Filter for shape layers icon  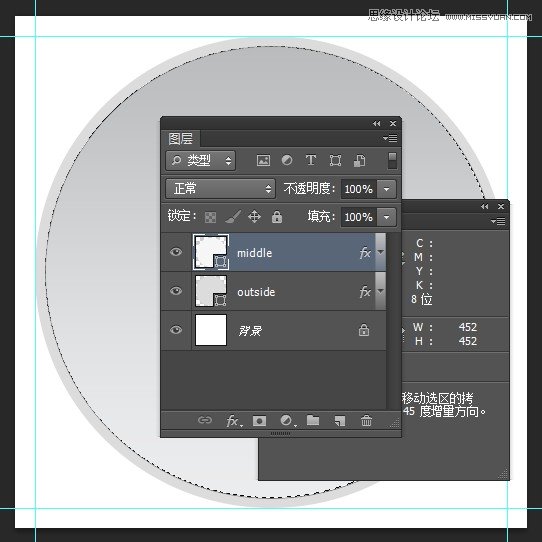(335, 160)
